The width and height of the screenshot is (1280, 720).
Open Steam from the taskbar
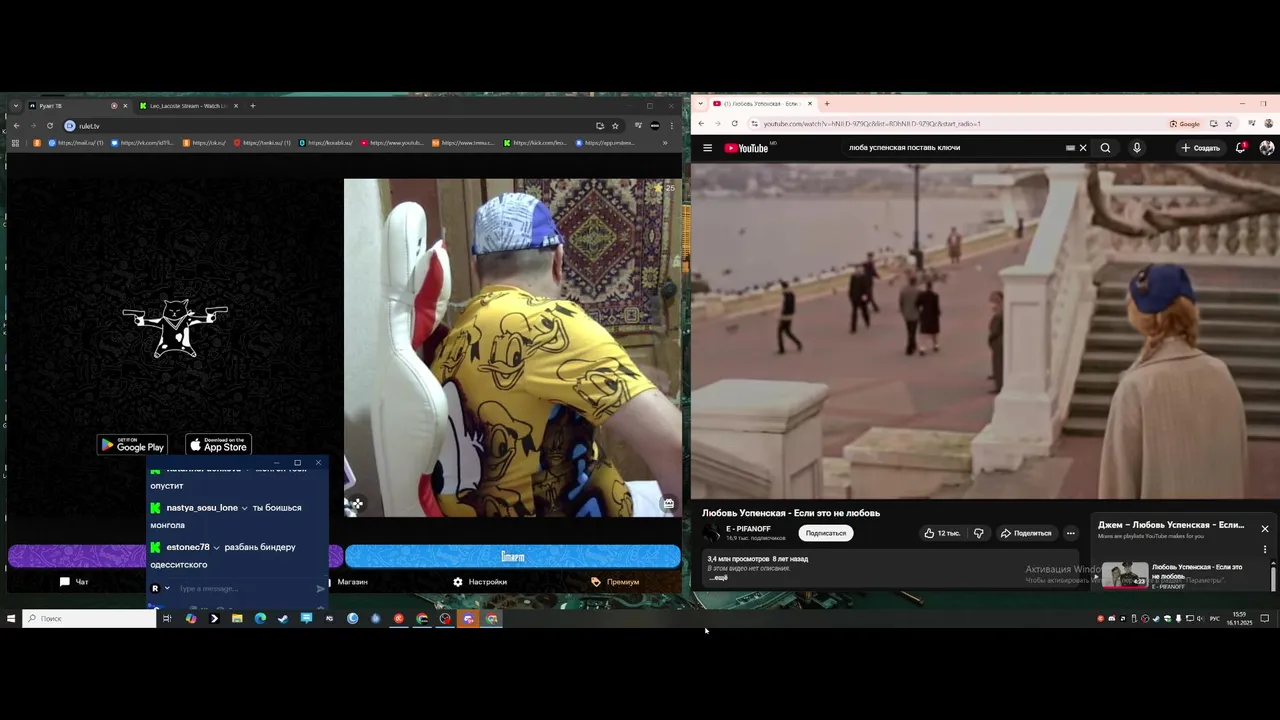click(283, 619)
